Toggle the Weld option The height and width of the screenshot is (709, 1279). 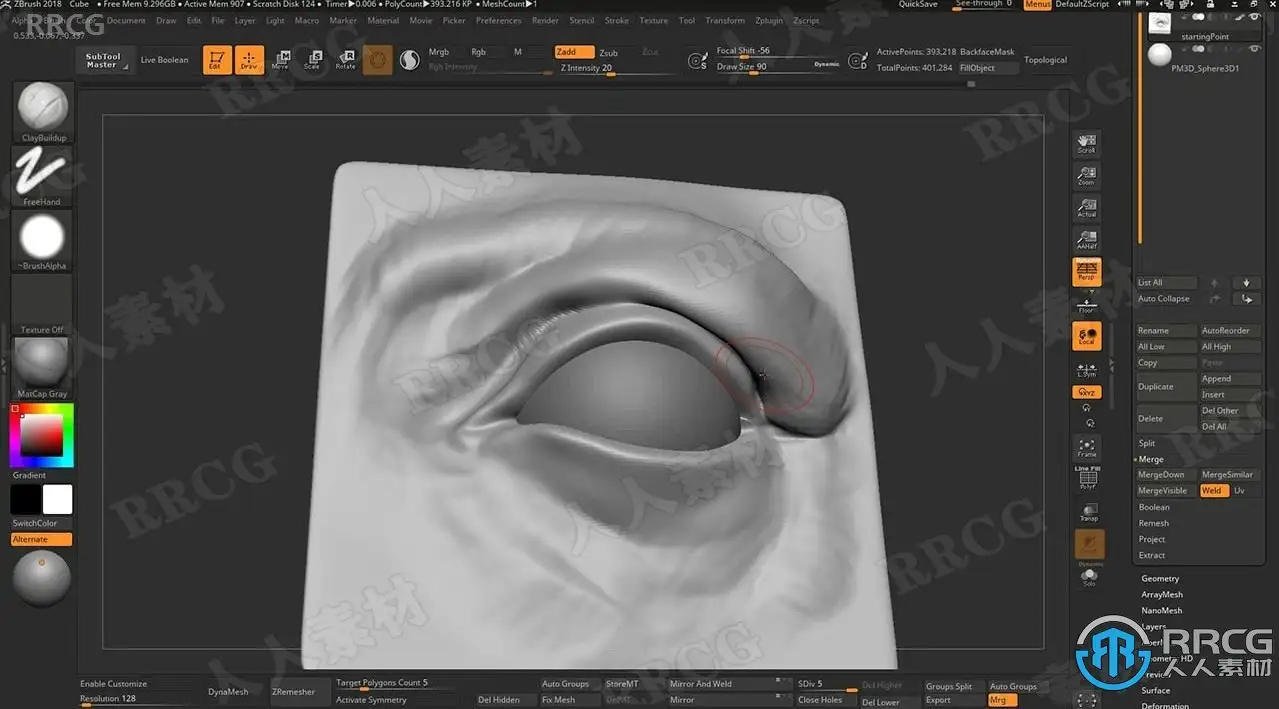pos(1213,491)
